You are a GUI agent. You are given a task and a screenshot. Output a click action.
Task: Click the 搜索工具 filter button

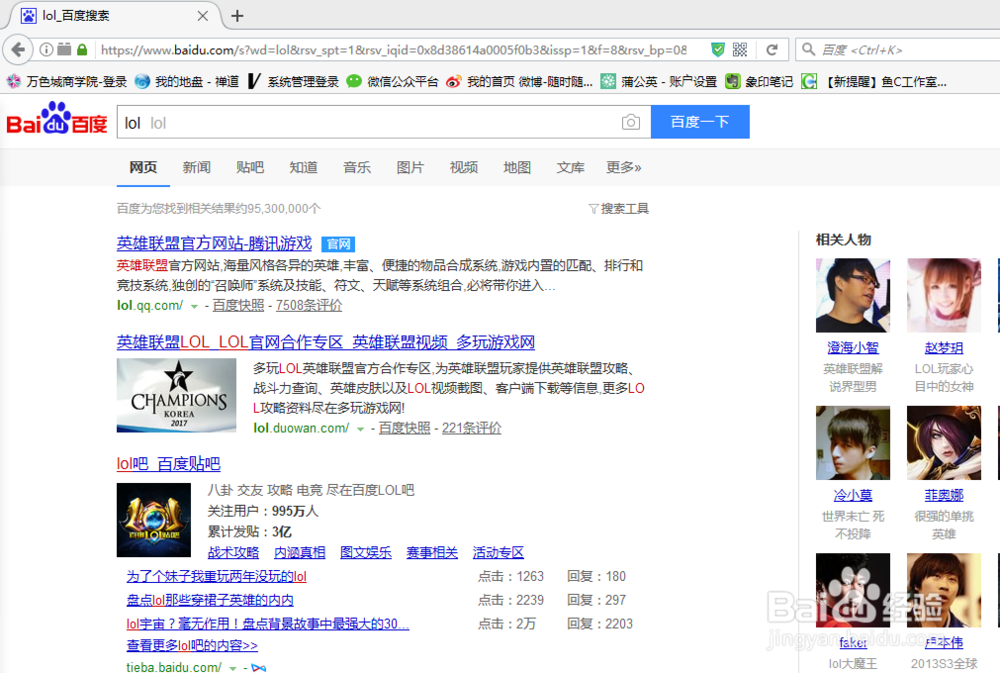[x=619, y=209]
